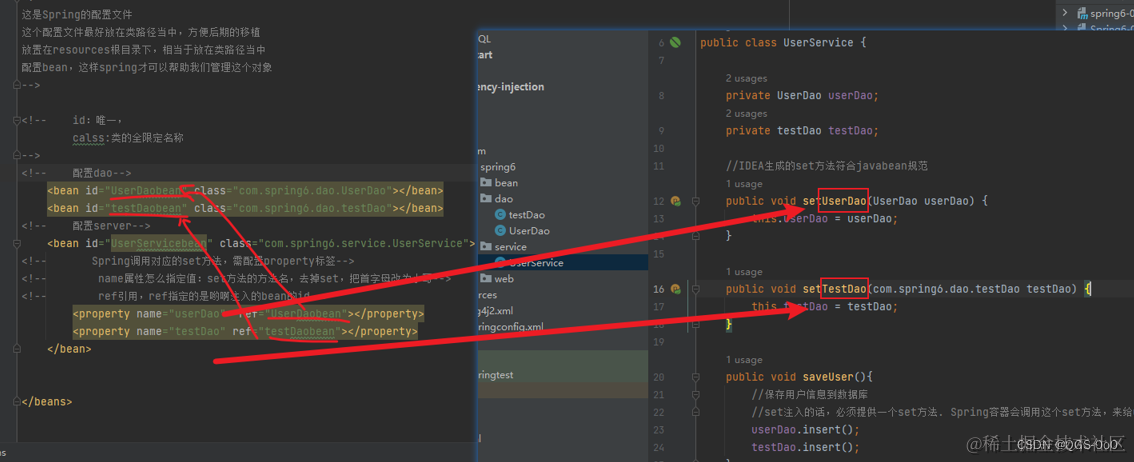1134x462 pixels.
Task: Fold the id/class comment block in XML
Action: [16, 120]
